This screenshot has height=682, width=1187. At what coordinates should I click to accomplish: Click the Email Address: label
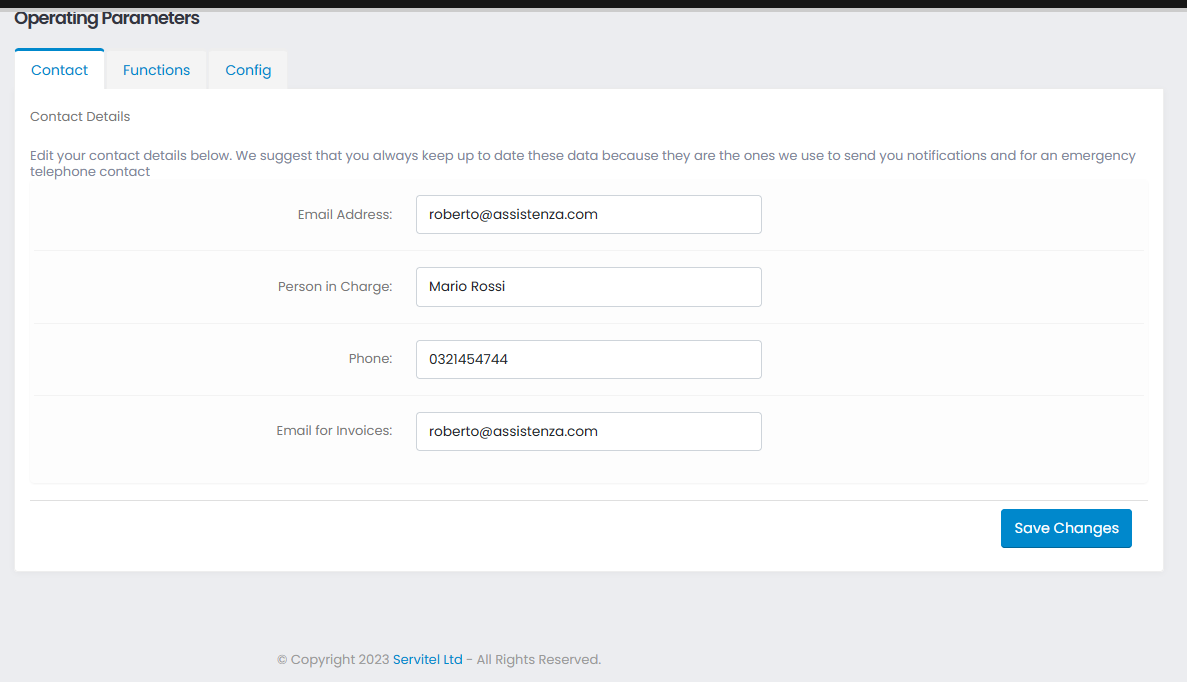tap(344, 214)
